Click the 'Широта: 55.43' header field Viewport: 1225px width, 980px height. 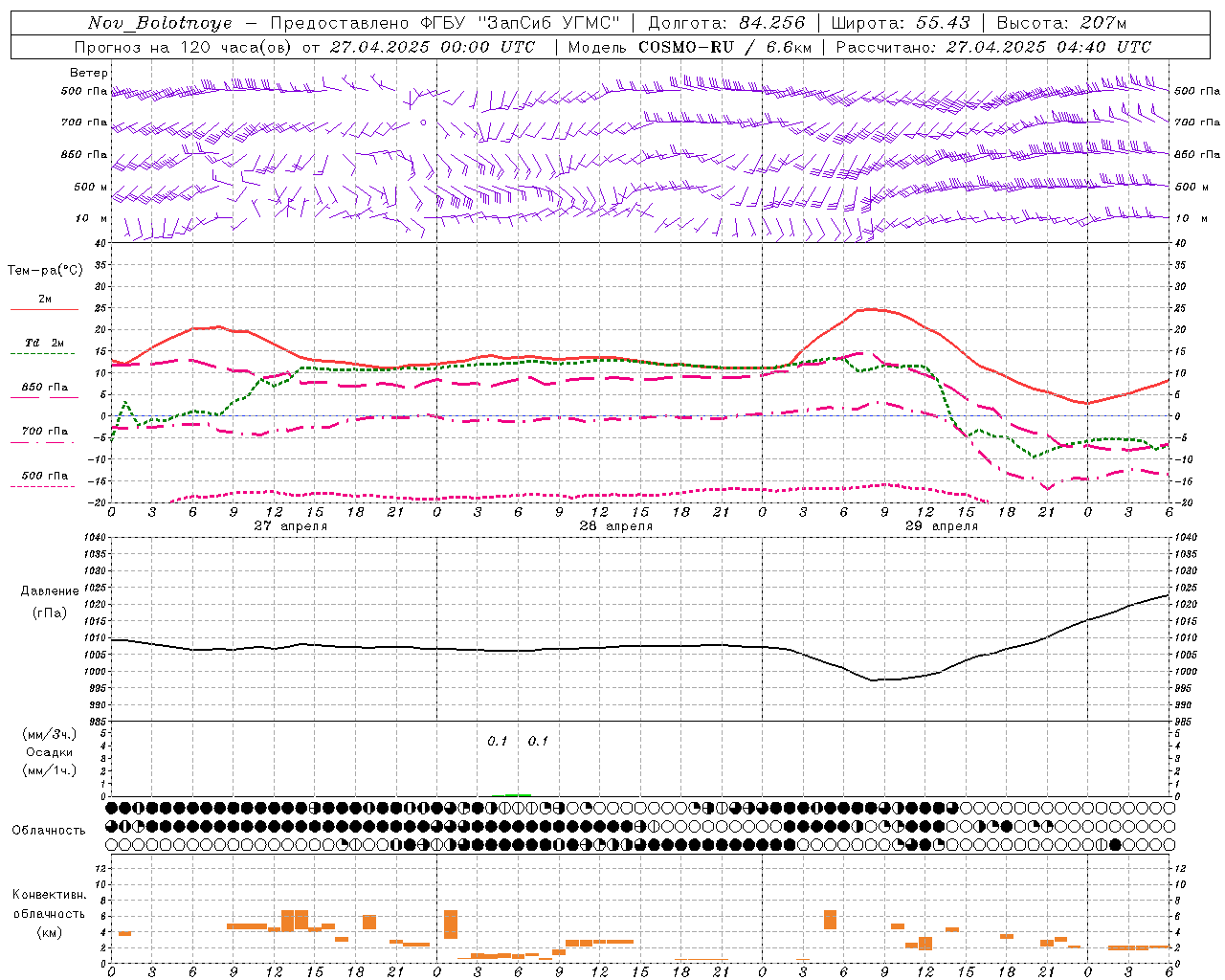900,23
